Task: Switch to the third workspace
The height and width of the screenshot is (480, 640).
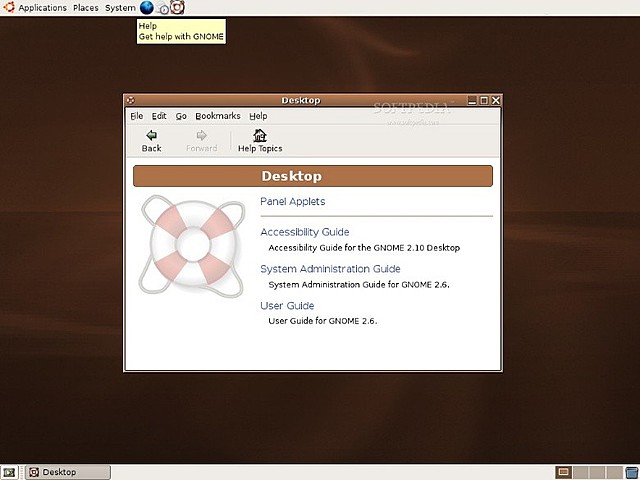Action: point(596,472)
